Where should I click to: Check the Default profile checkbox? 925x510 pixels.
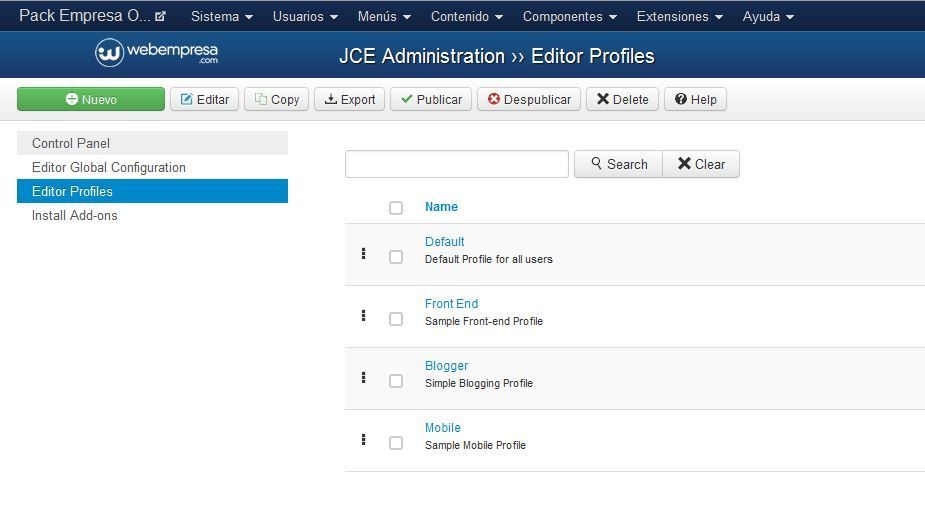[396, 257]
